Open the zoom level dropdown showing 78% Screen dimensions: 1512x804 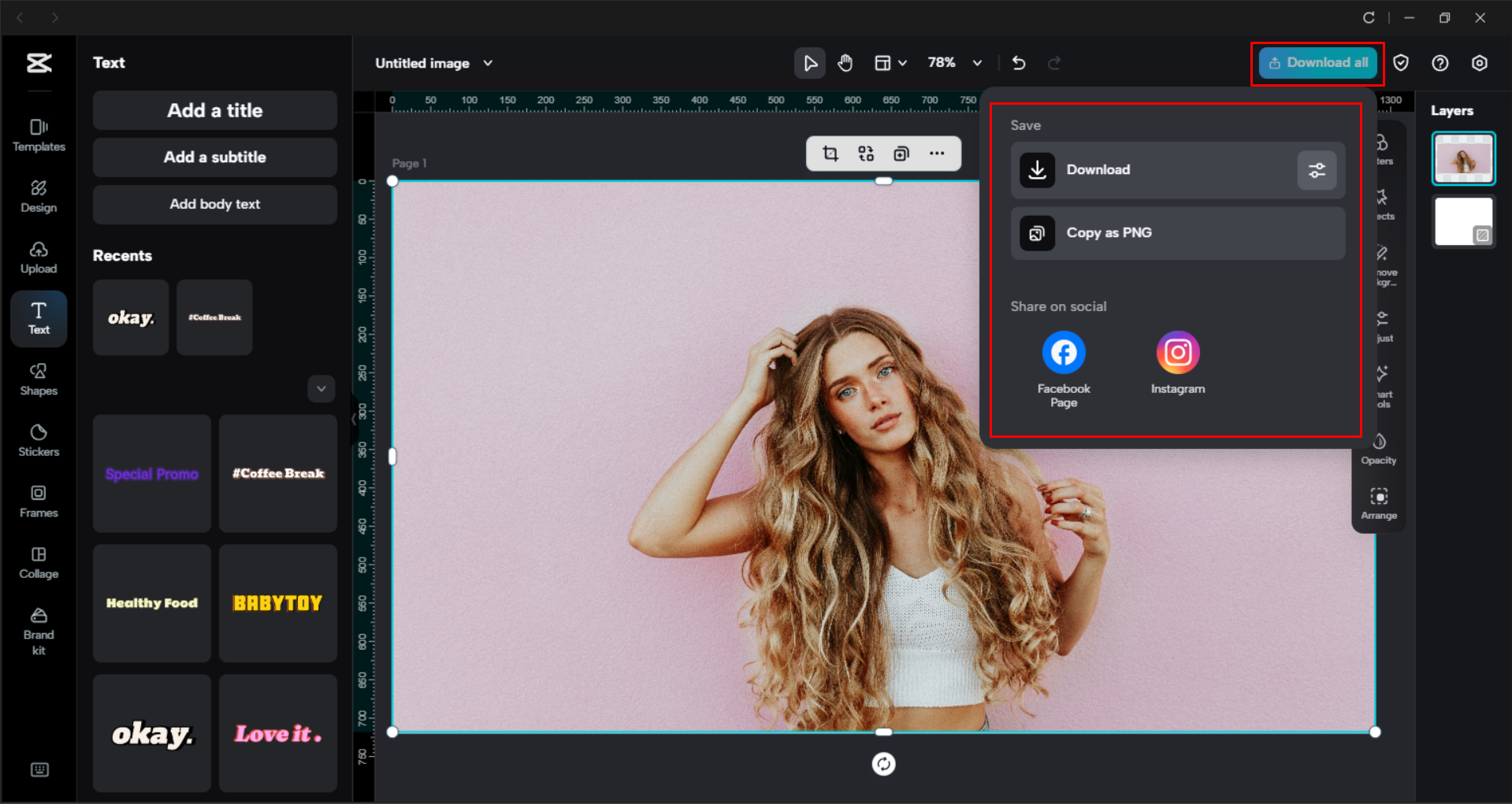pyautogui.click(x=954, y=63)
